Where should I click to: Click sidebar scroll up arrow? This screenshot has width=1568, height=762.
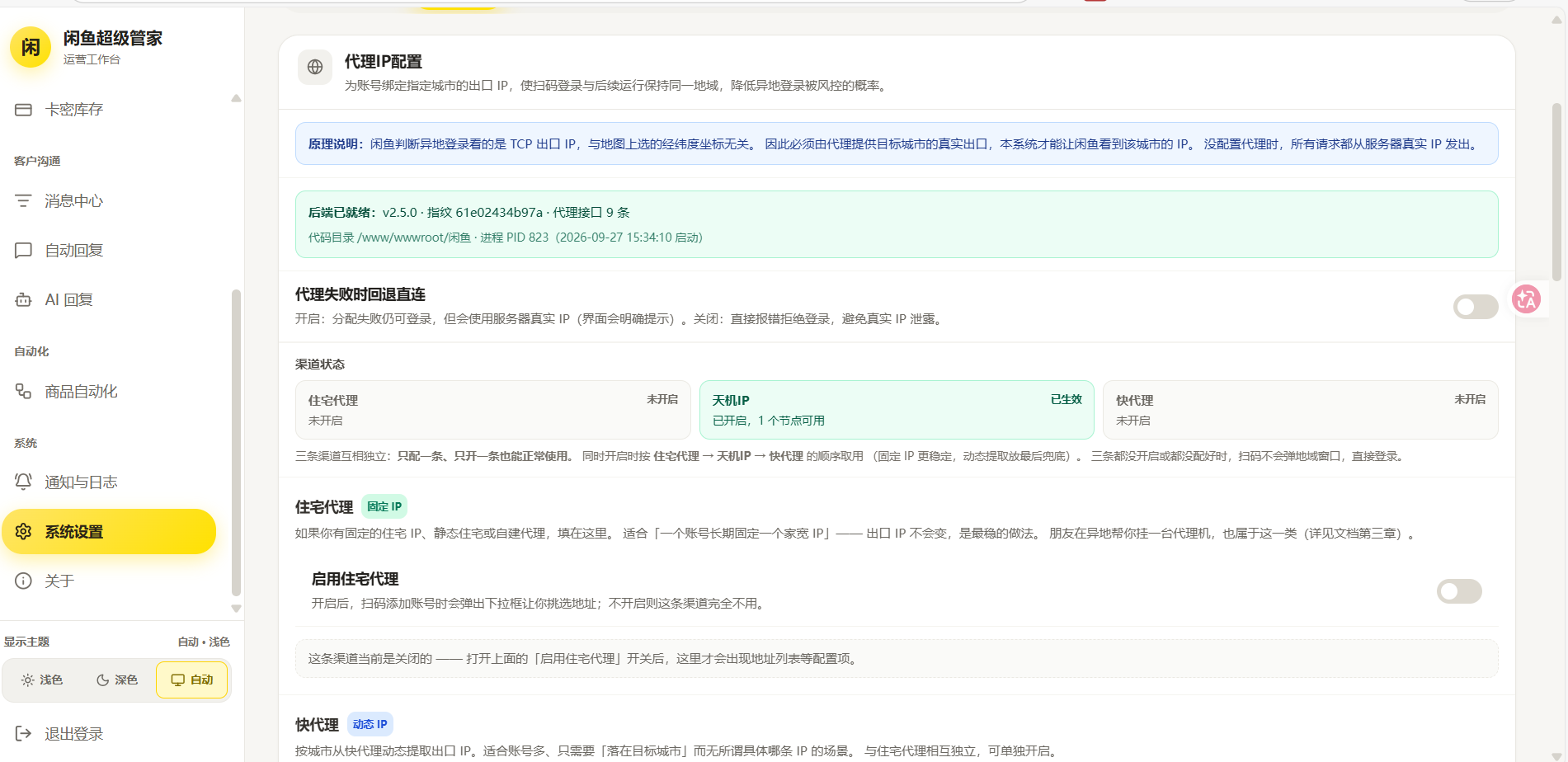(236, 98)
